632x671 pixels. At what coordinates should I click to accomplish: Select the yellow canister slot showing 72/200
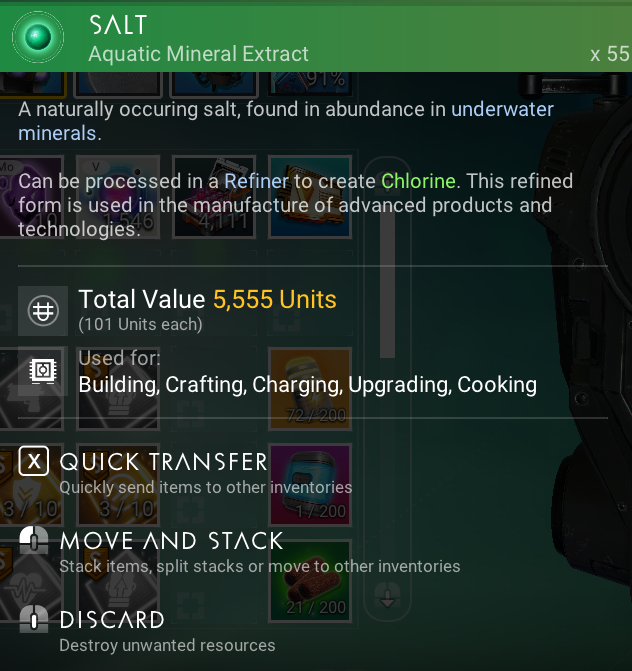310,389
